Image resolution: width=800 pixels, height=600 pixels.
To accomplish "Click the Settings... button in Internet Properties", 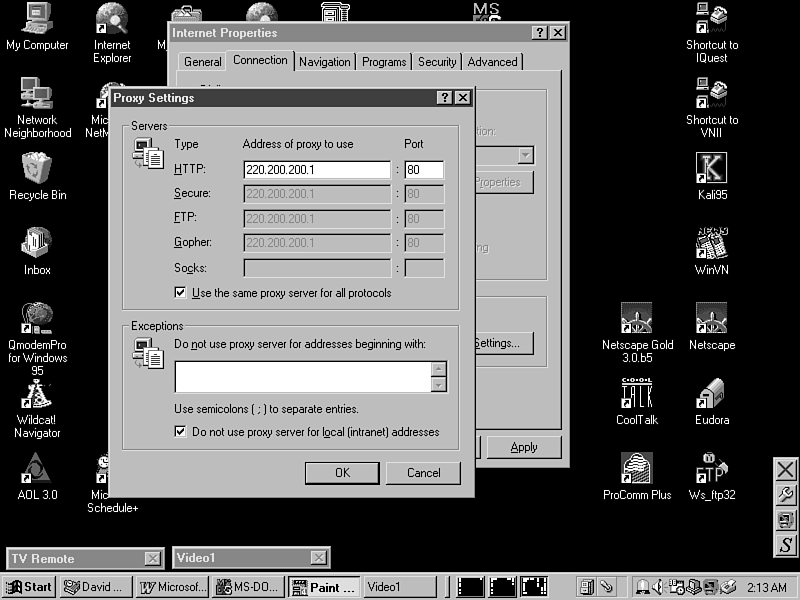I will pyautogui.click(x=504, y=343).
